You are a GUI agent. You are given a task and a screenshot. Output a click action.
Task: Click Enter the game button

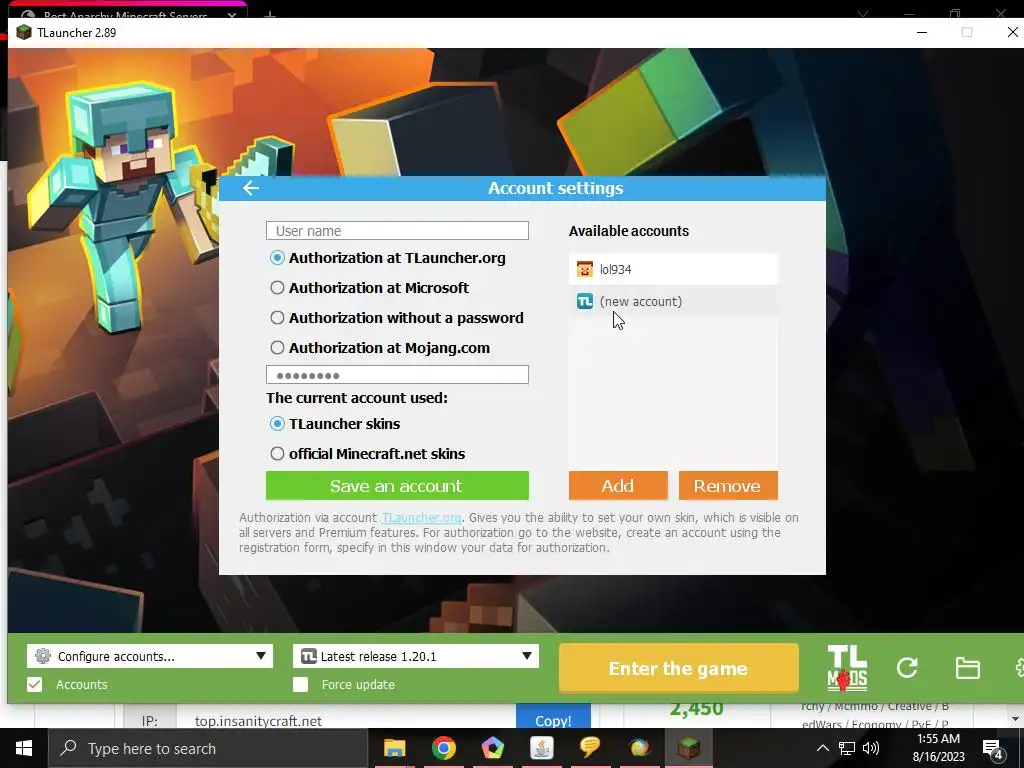coord(679,668)
